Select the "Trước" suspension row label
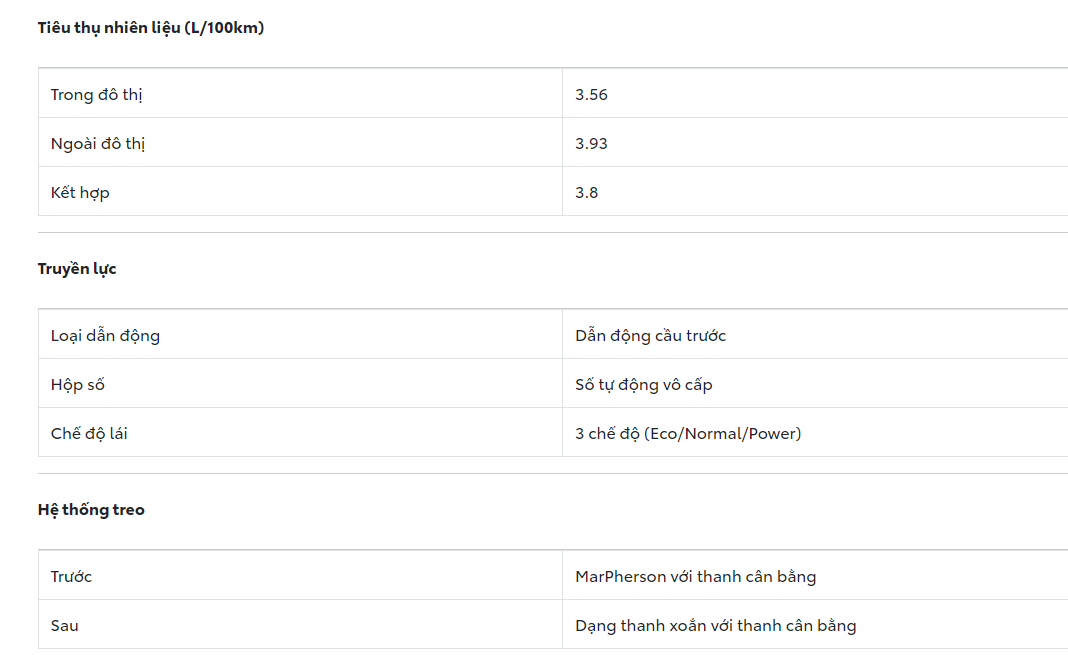This screenshot has width=1068, height=655. pyautogui.click(x=71, y=577)
